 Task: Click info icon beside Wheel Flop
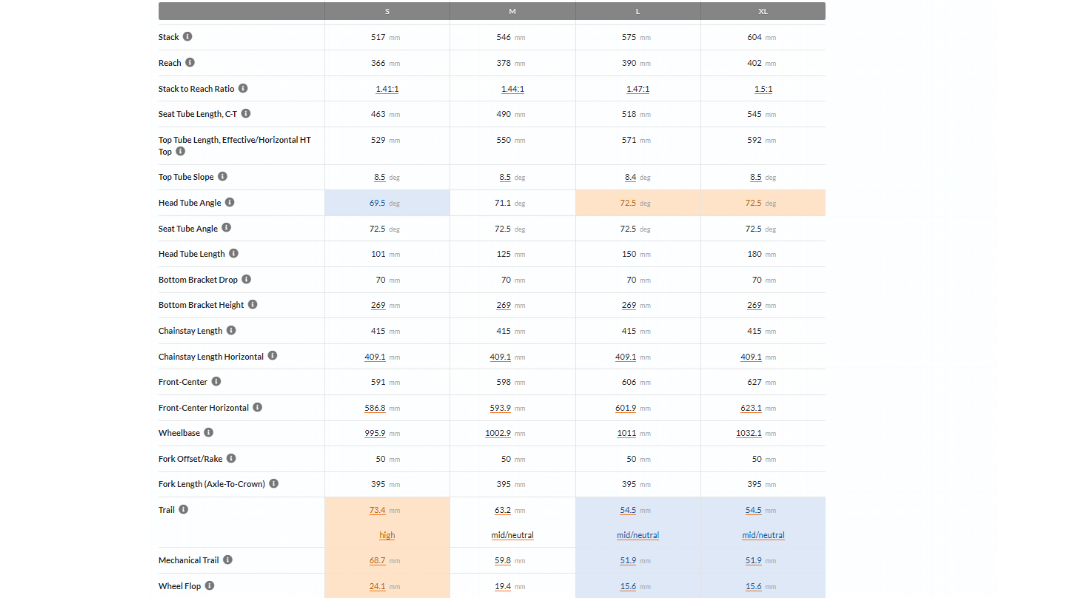tap(210, 585)
